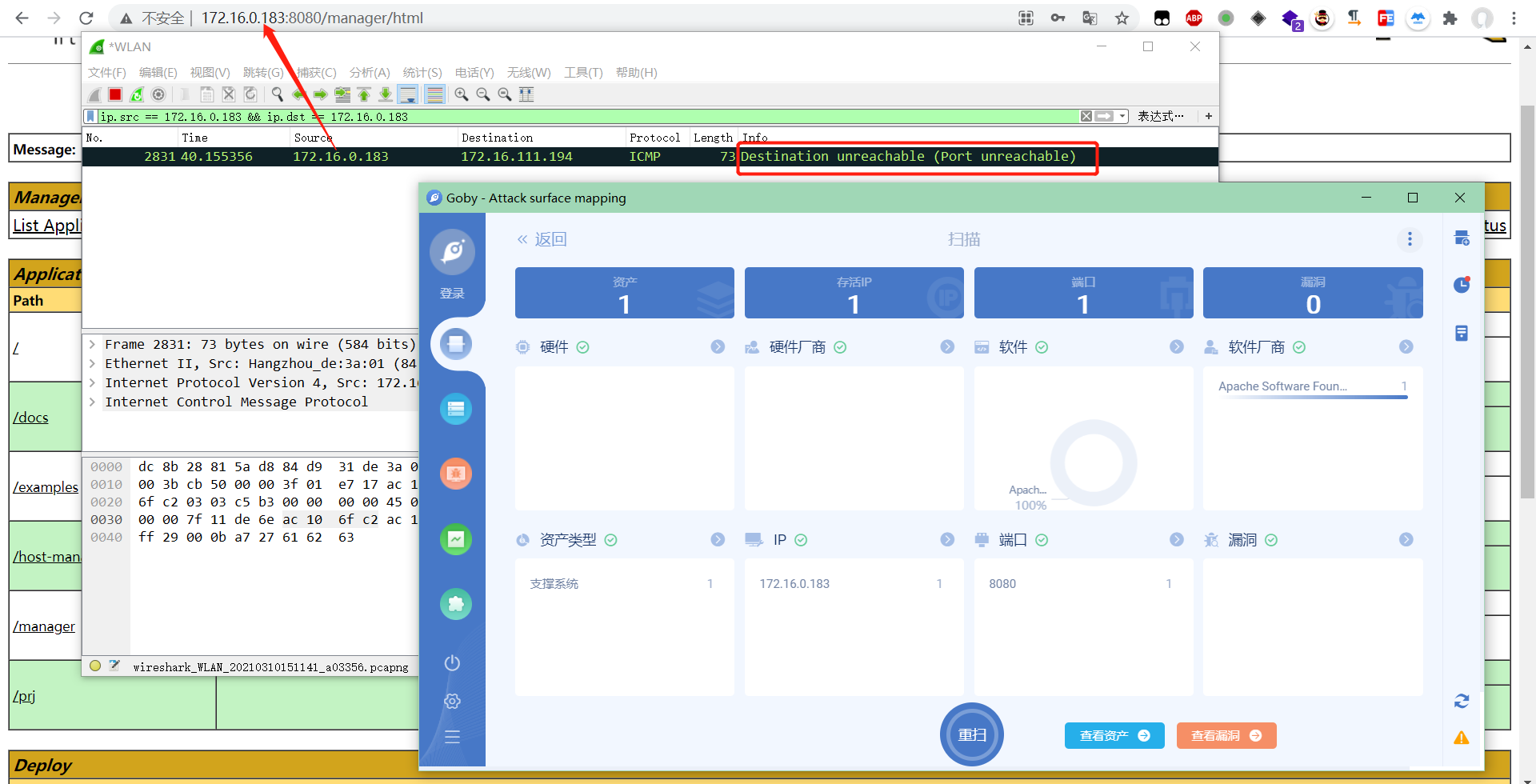Image resolution: width=1536 pixels, height=784 pixels.
Task: Toggle packet colorize rules in Wireshark toolbar
Action: click(x=434, y=94)
